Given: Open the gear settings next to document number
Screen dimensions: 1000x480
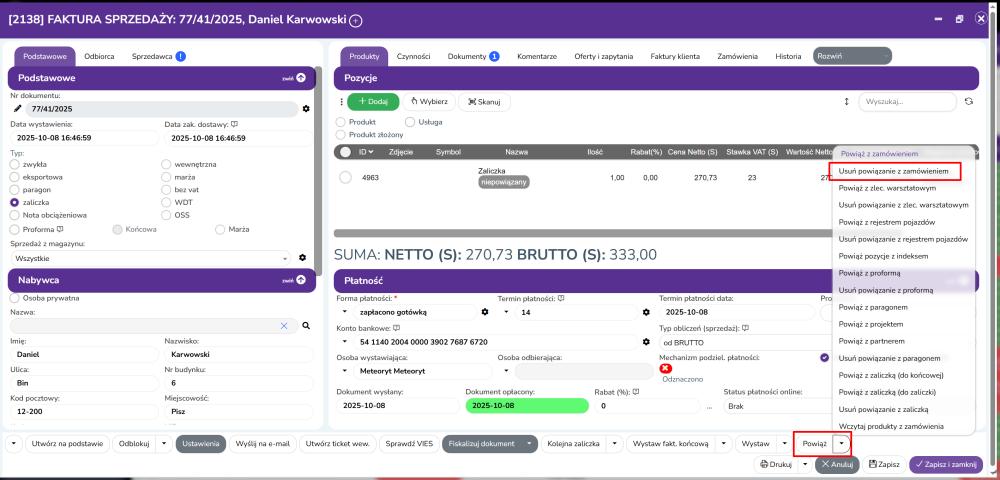Looking at the screenshot, I should click(x=306, y=108).
